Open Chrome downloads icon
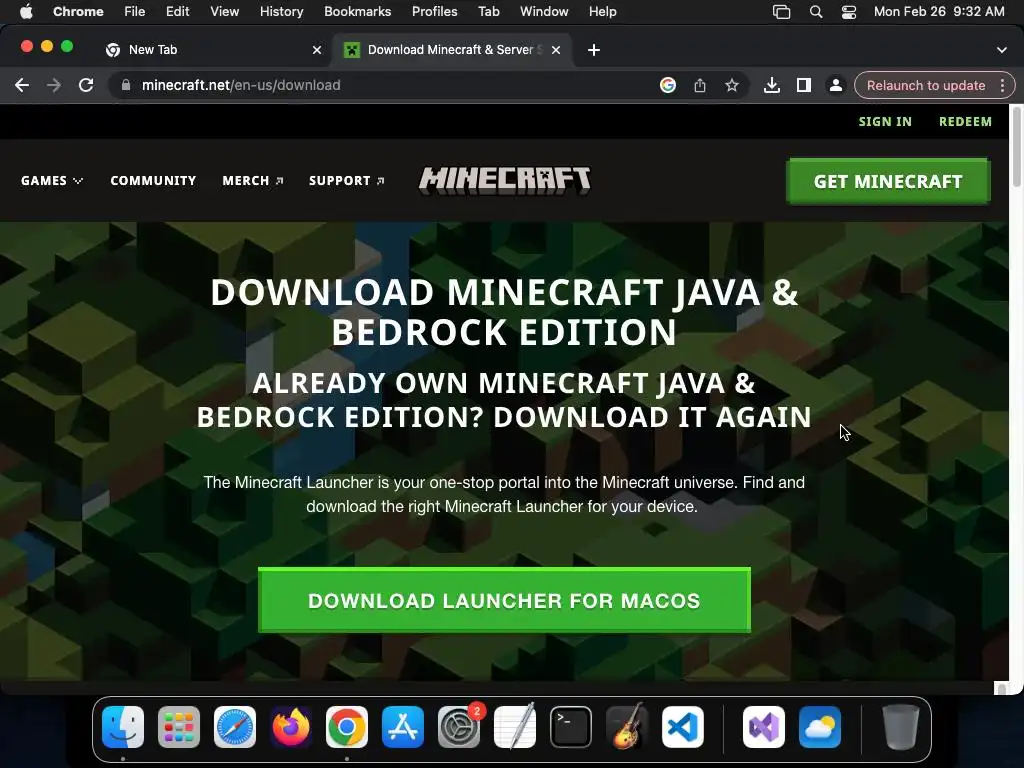 (x=772, y=85)
